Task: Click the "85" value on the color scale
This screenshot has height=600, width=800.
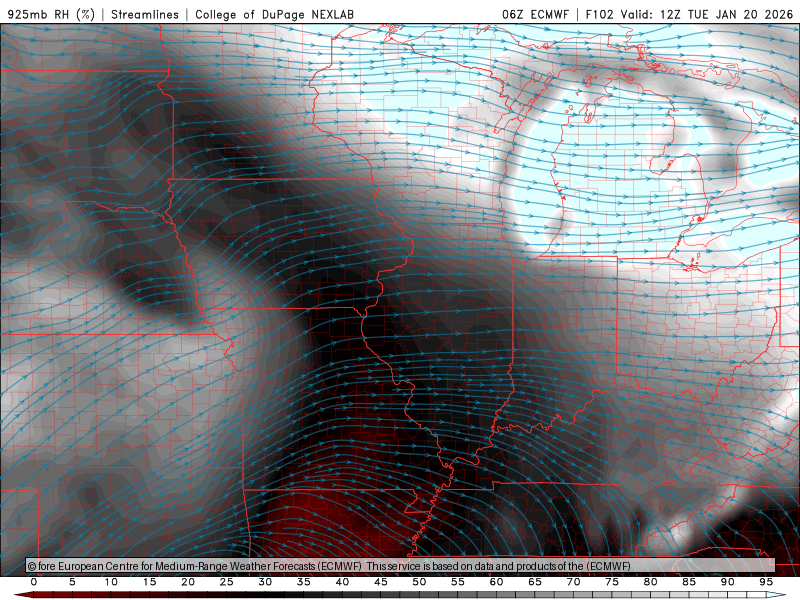Action: (689, 582)
